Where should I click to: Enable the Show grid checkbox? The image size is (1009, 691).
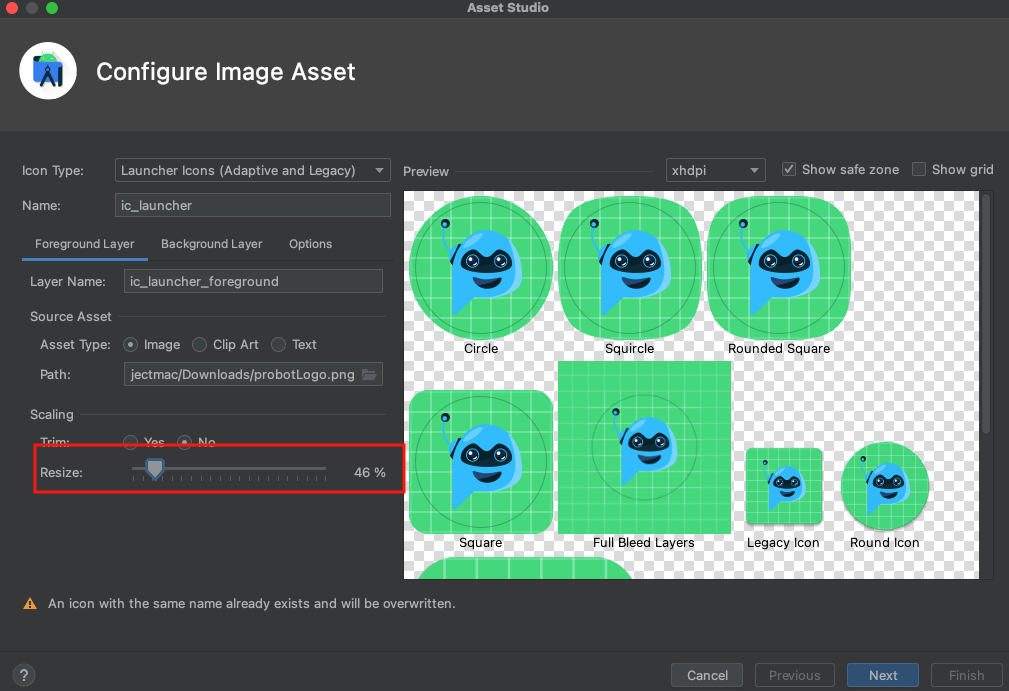pos(919,170)
